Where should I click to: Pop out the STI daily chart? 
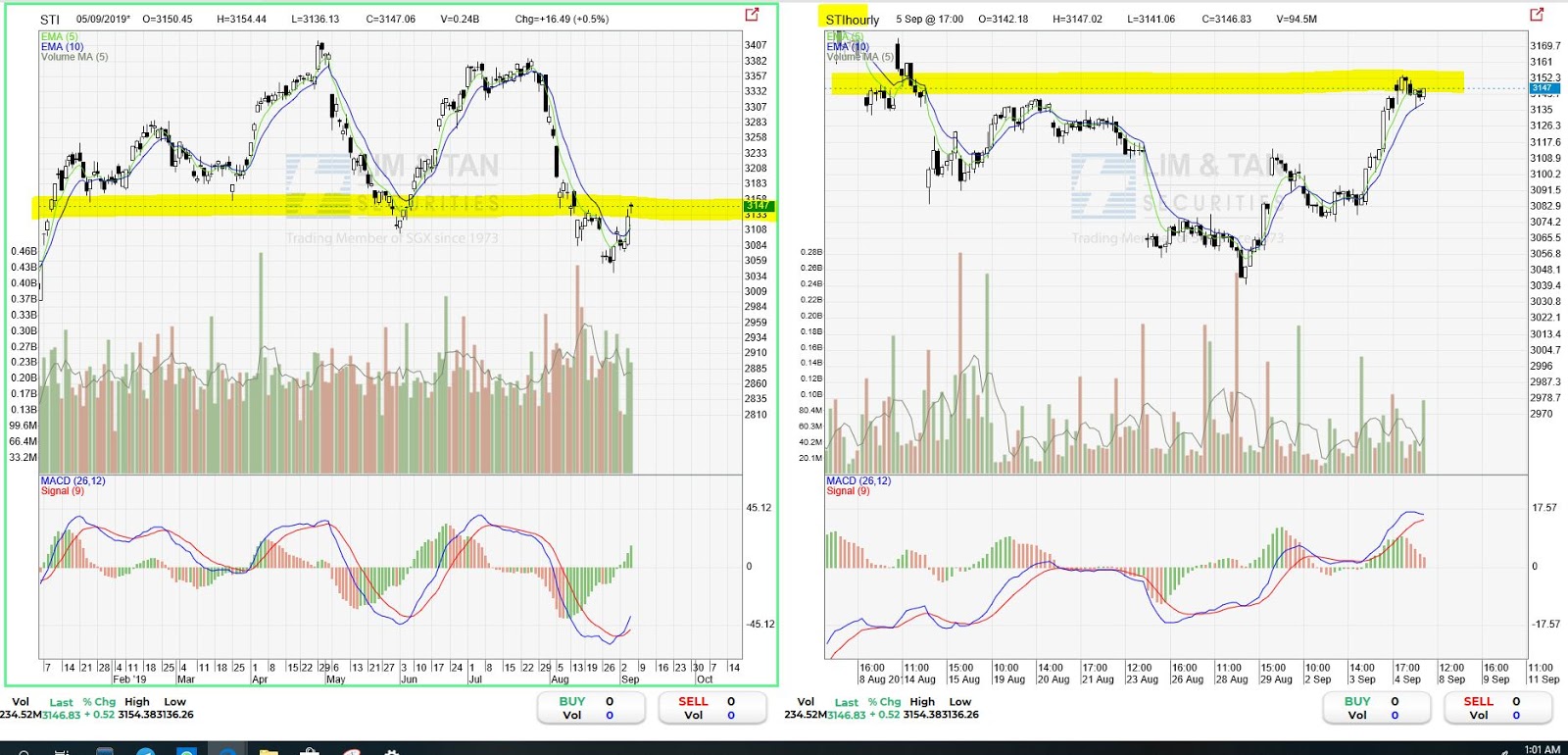coord(752,14)
